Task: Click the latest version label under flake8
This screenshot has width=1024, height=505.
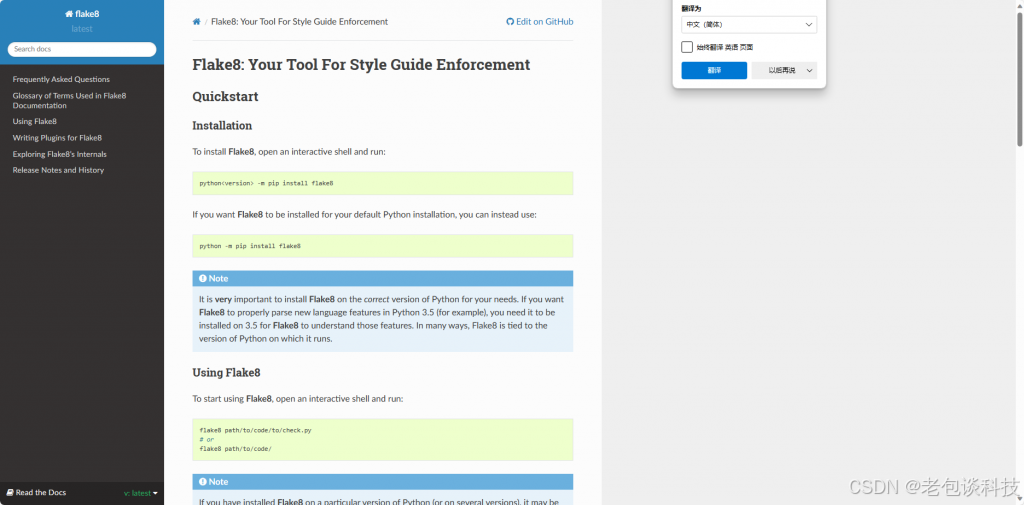Action: click(x=82, y=29)
